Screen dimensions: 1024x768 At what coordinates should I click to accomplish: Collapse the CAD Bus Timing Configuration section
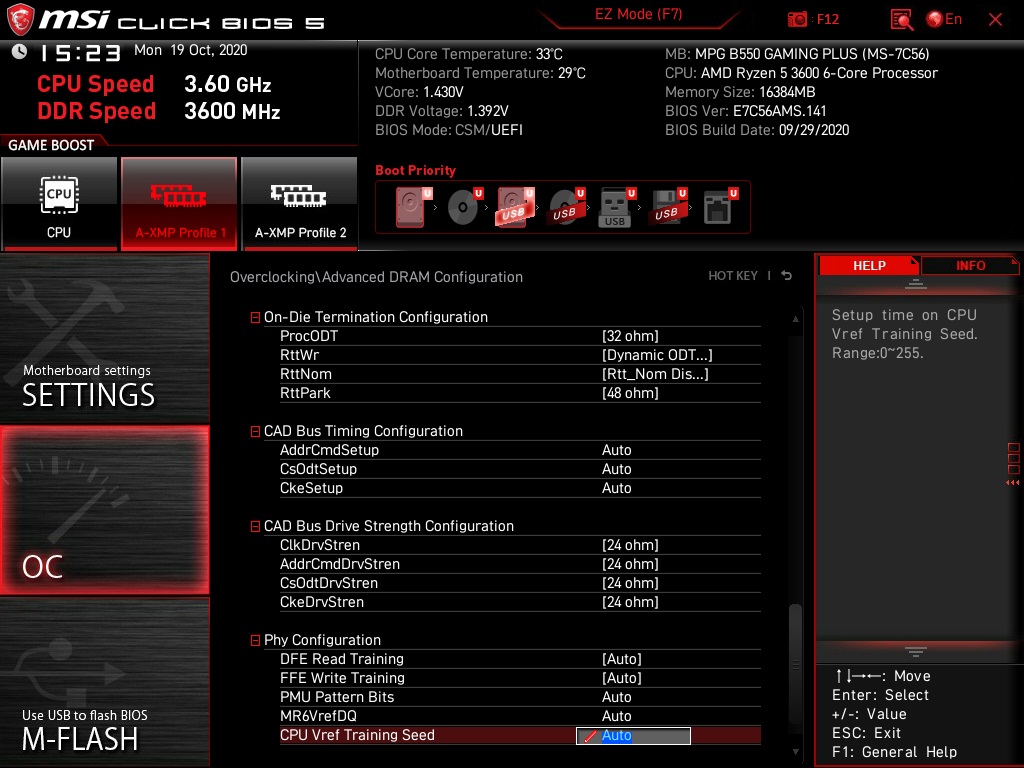(255, 431)
